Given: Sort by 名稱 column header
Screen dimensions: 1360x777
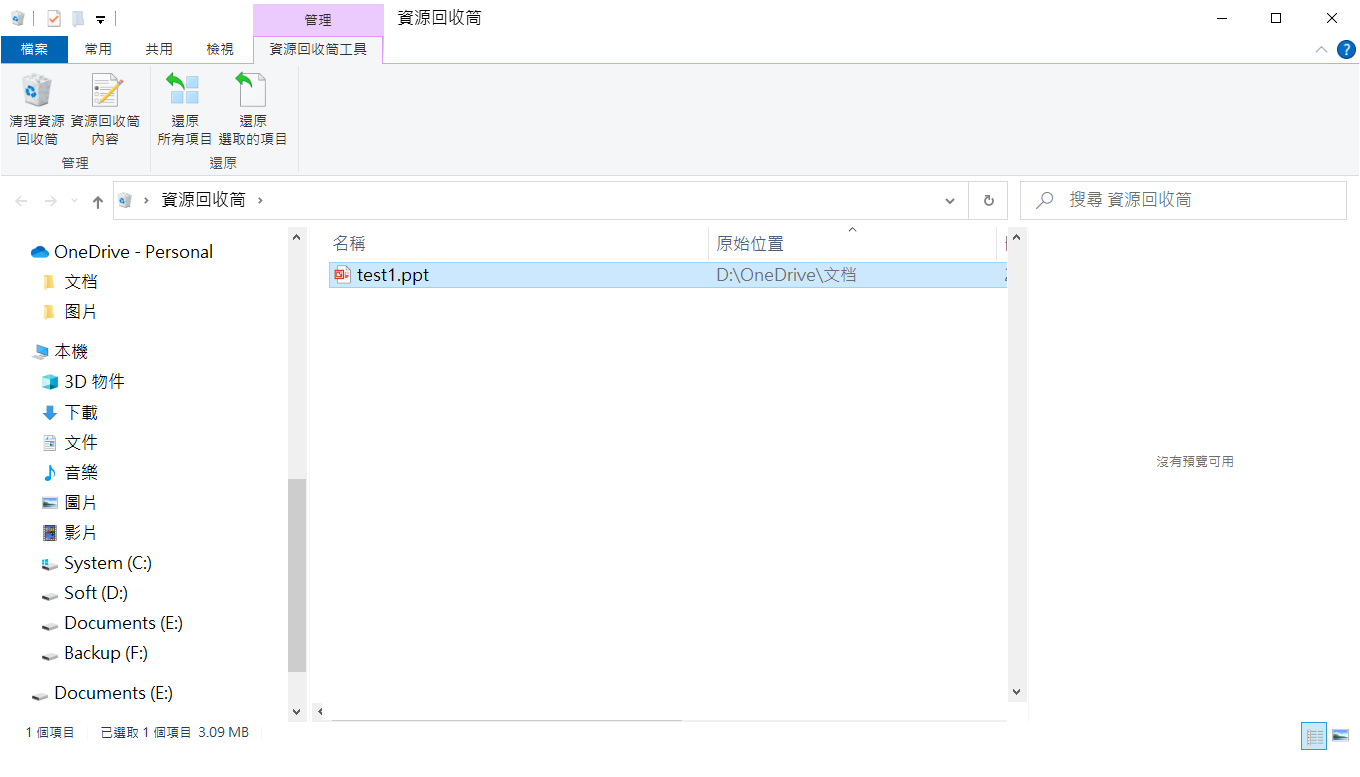Looking at the screenshot, I should [x=349, y=243].
